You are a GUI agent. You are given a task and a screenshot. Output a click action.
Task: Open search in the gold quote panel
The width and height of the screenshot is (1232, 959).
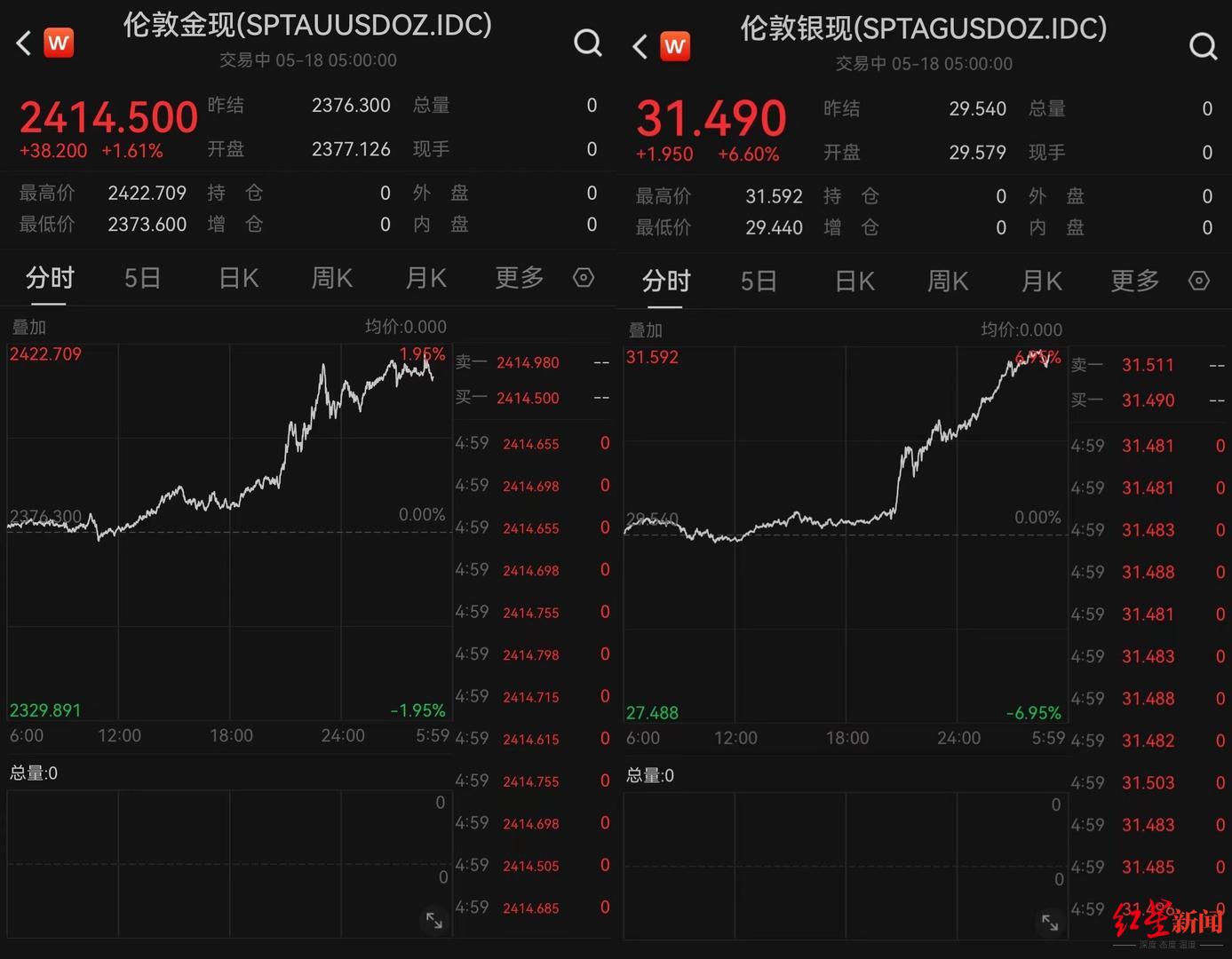[x=587, y=43]
